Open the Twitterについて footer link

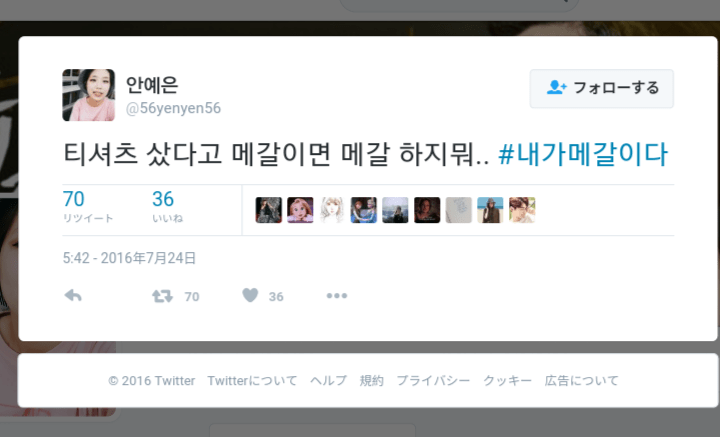pyautogui.click(x=252, y=381)
